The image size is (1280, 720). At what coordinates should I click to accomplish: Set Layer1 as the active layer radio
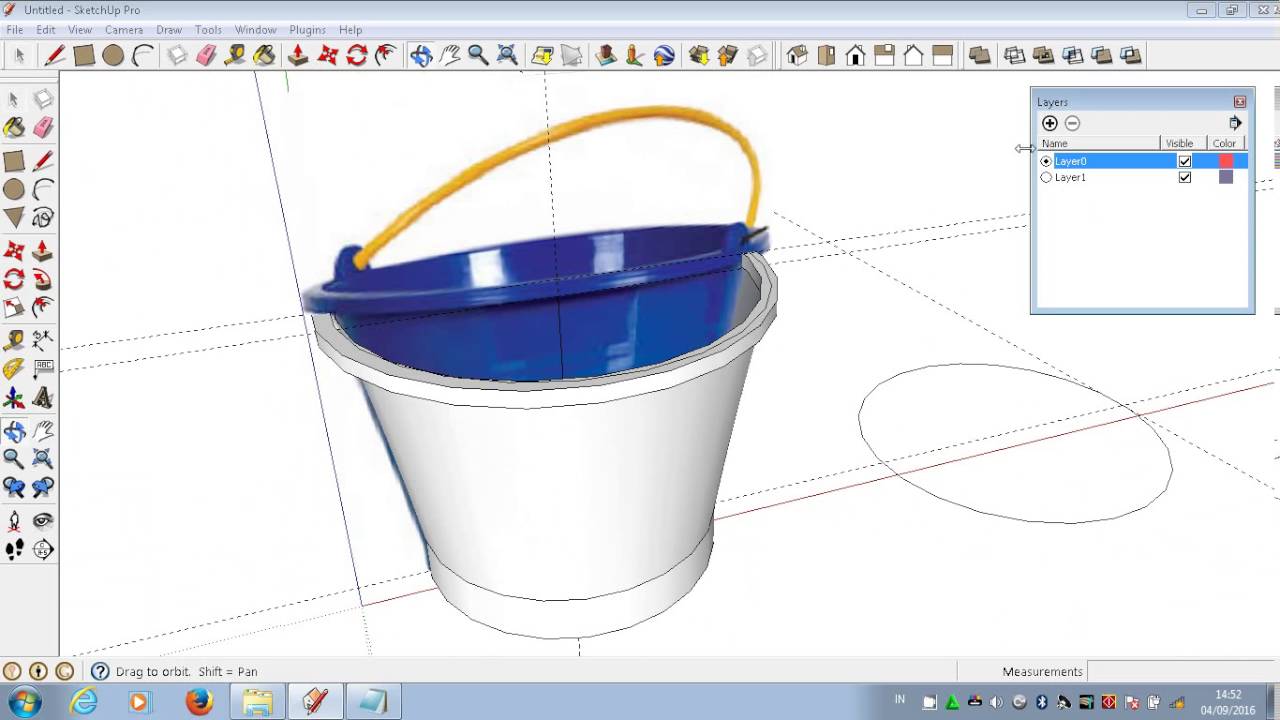pyautogui.click(x=1046, y=177)
